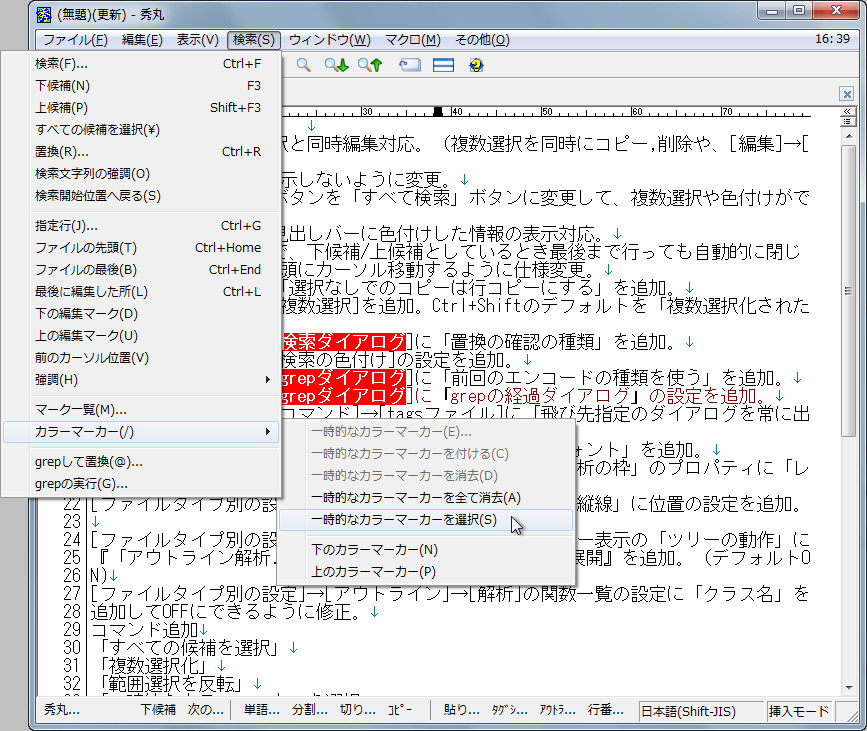Go to 上のカラーマーカー(P)

(426, 572)
